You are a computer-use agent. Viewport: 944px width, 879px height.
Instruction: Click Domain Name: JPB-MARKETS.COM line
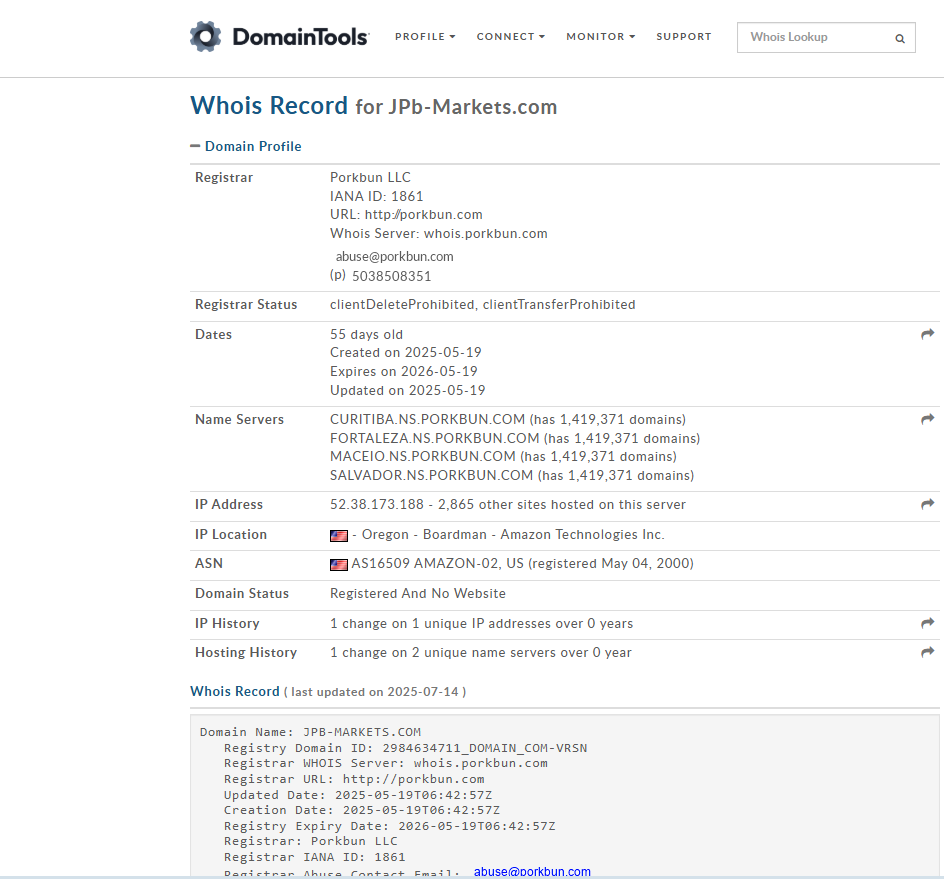(310, 732)
